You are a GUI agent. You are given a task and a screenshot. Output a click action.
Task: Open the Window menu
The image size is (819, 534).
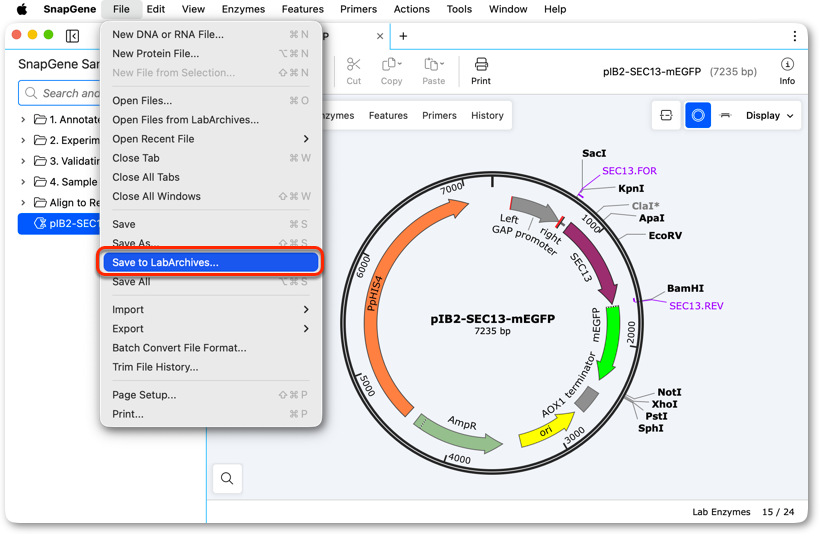point(508,9)
